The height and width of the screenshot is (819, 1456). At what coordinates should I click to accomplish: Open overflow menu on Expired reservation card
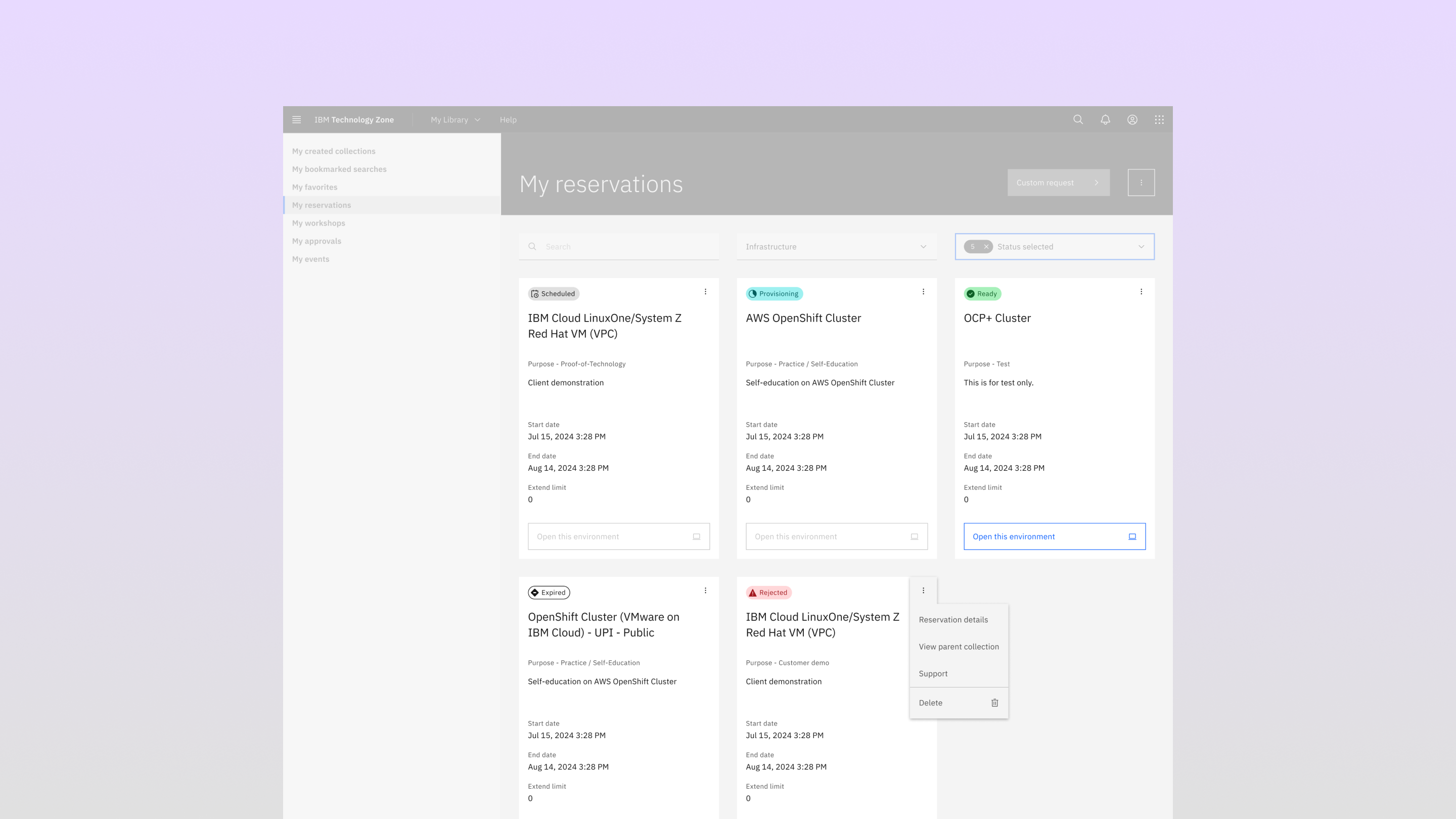click(x=705, y=590)
